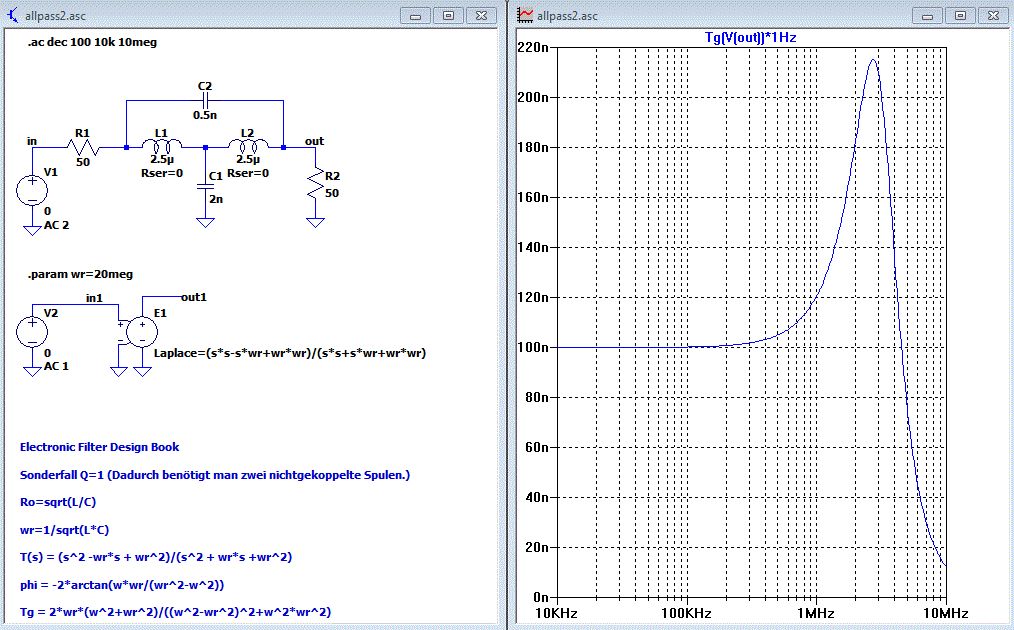The image size is (1014, 630).
Task: Click the 'out' net label
Action: [x=314, y=141]
